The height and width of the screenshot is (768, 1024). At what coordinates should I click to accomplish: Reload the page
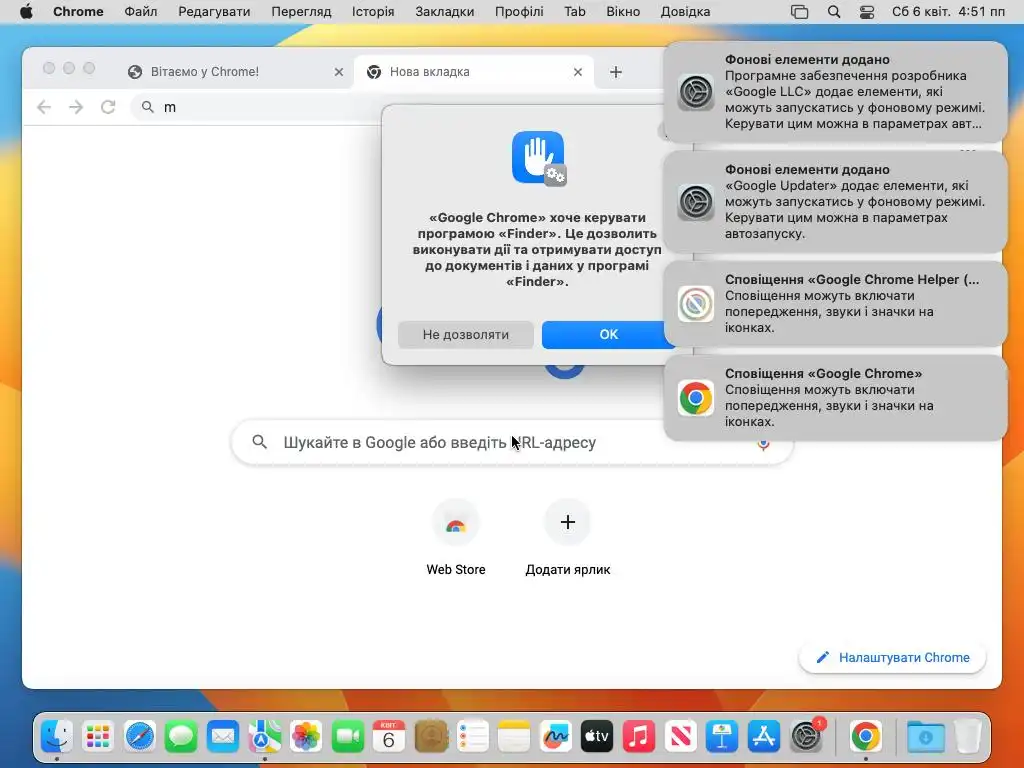tap(108, 107)
